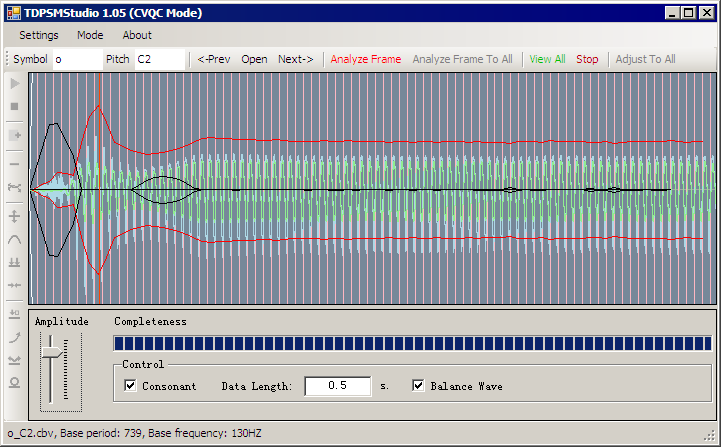721x447 pixels.
Task: Click the View All toolbar button
Action: (x=547, y=59)
